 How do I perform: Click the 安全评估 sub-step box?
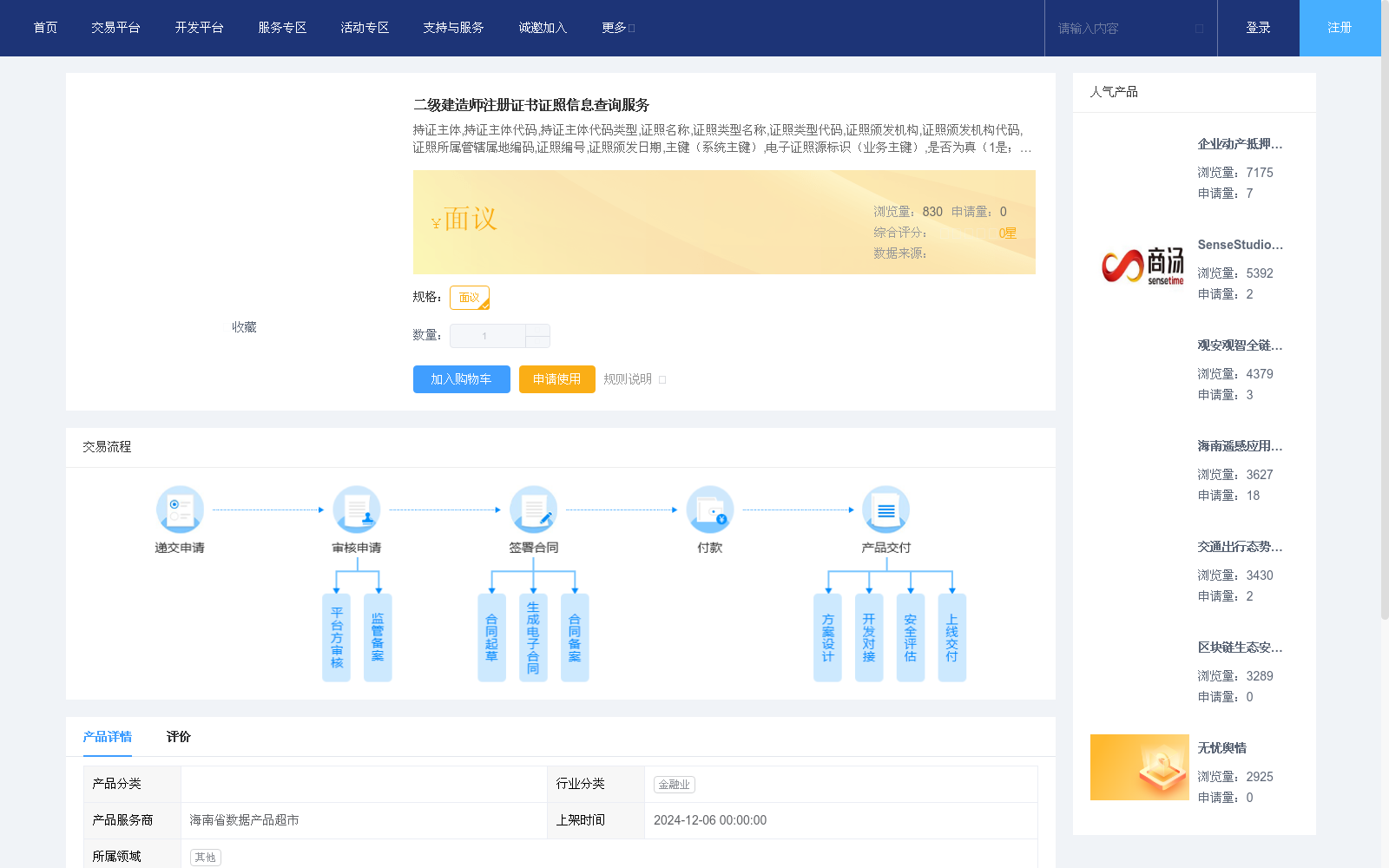pos(911,638)
